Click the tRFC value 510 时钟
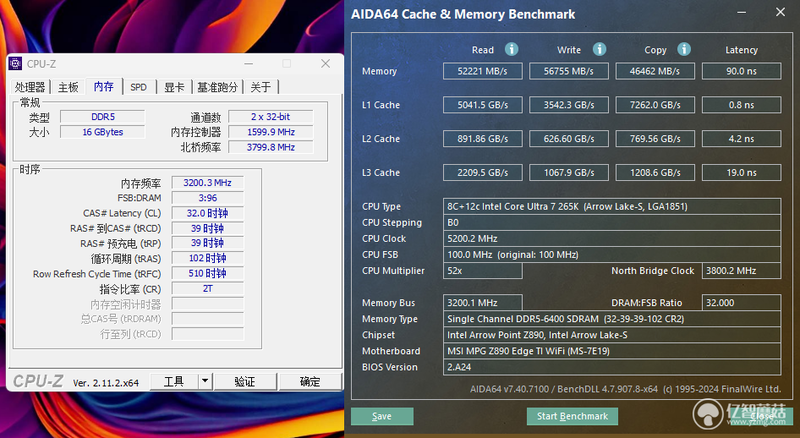 point(207,273)
